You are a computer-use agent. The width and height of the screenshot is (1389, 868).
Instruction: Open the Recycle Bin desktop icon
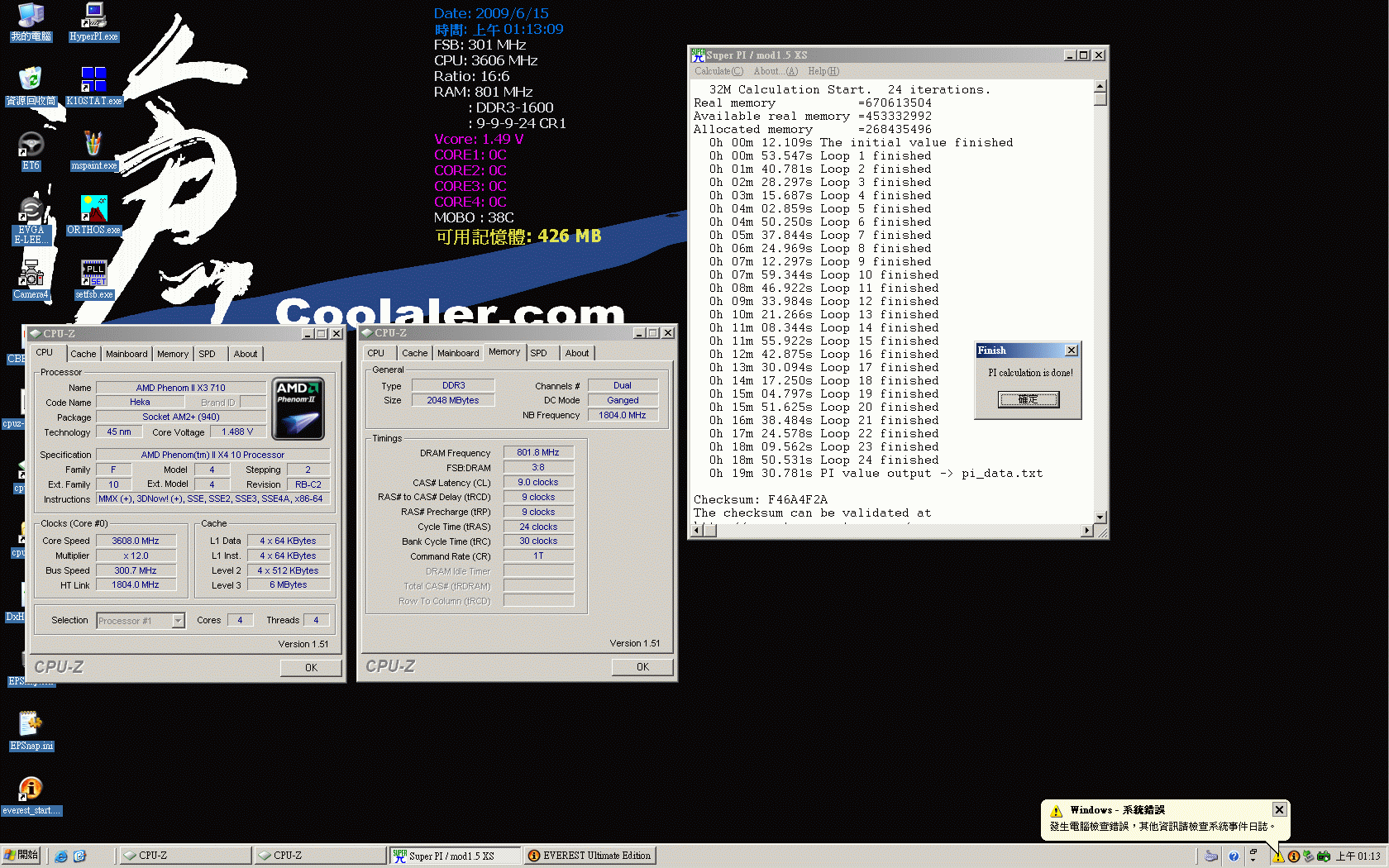tap(31, 86)
